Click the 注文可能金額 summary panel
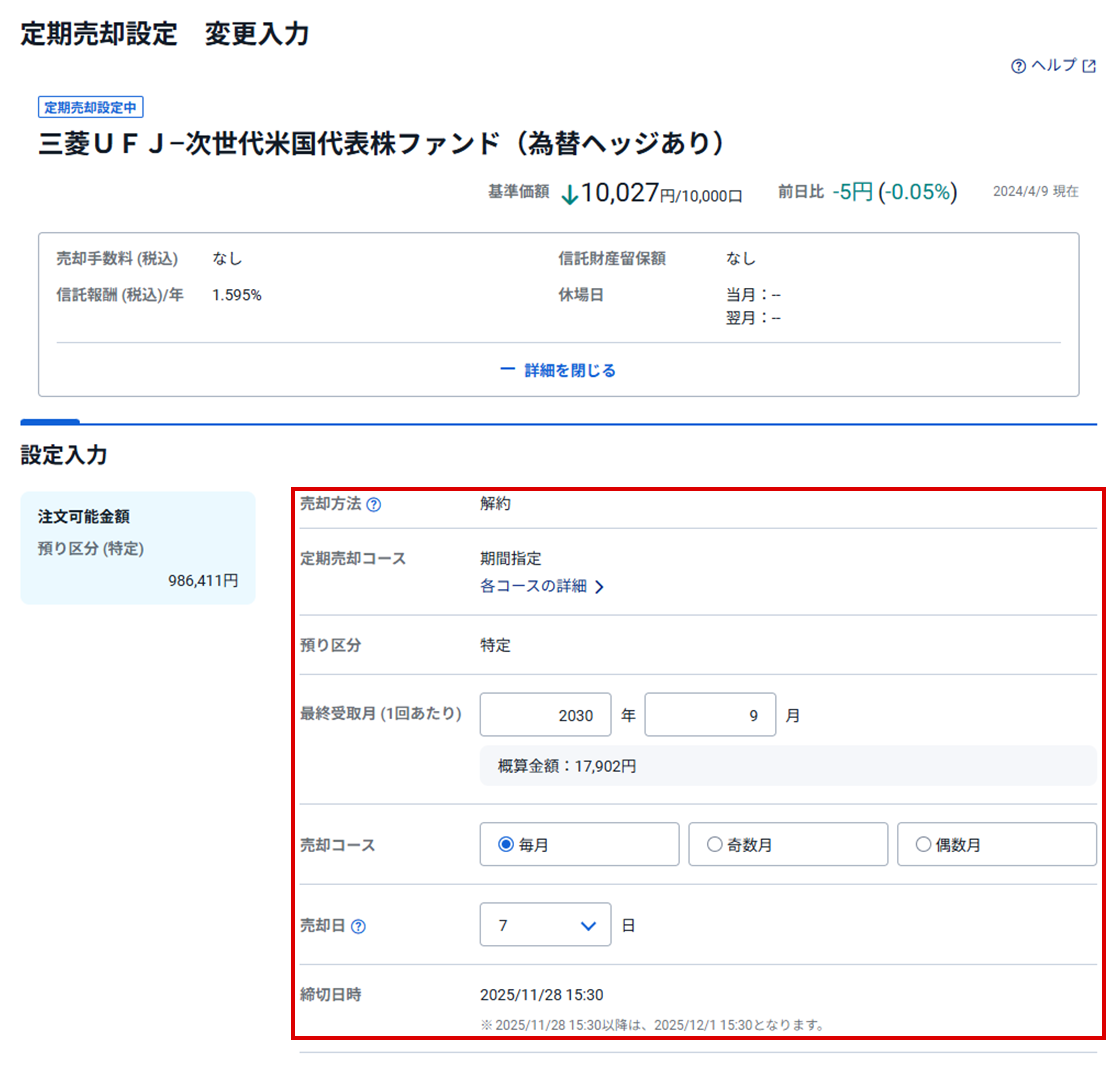Viewport: 1120px width, 1073px height. (x=138, y=548)
